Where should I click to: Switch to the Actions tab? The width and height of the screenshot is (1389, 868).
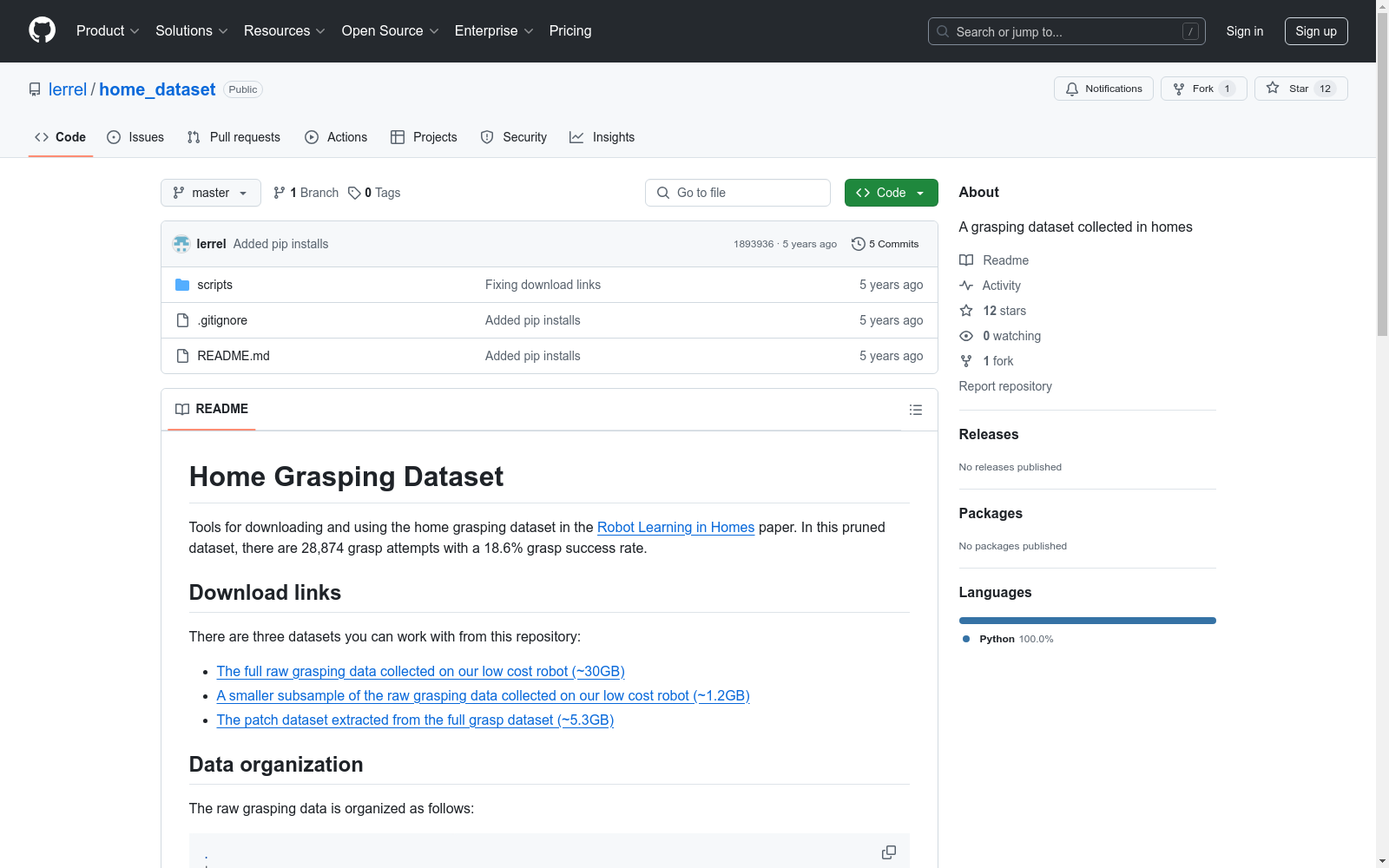click(x=336, y=137)
